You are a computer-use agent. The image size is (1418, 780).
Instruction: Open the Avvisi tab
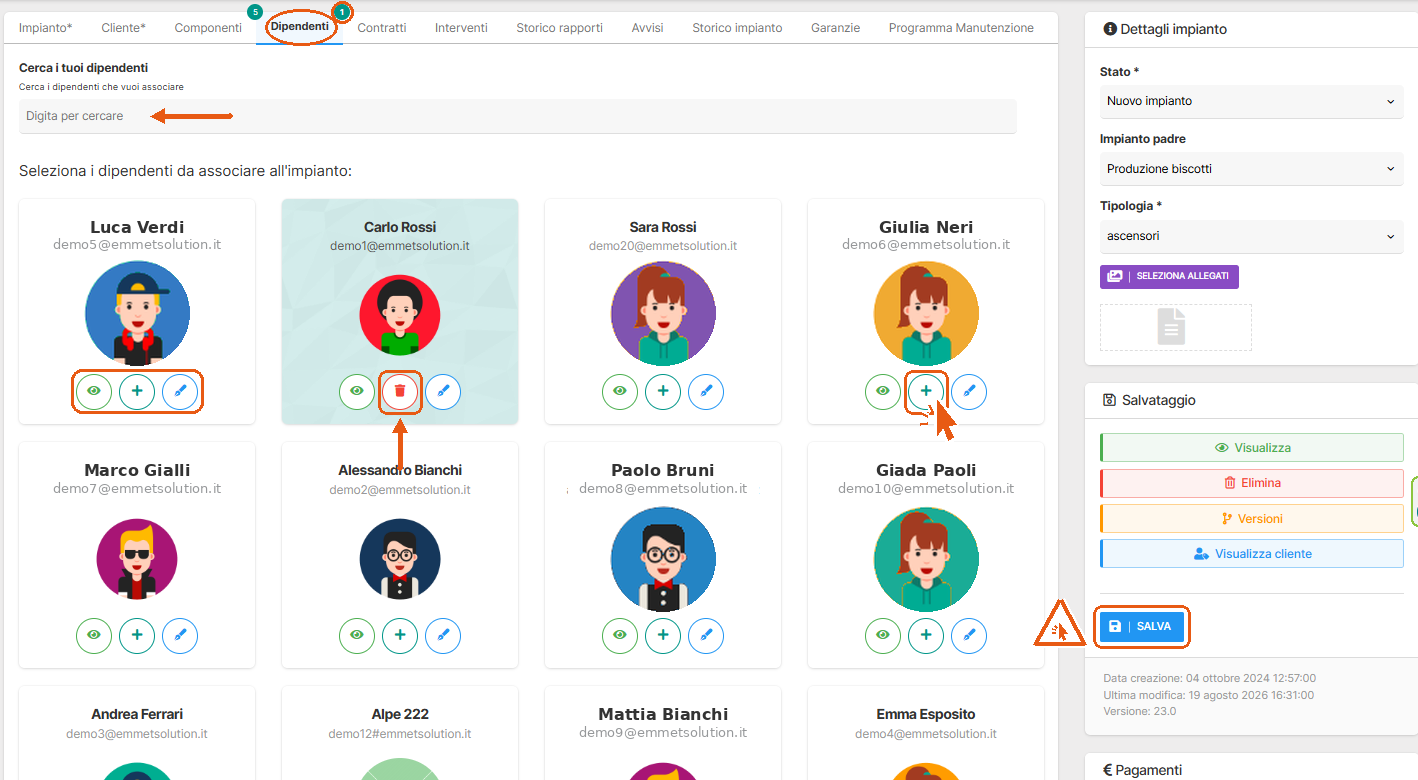[x=648, y=28]
